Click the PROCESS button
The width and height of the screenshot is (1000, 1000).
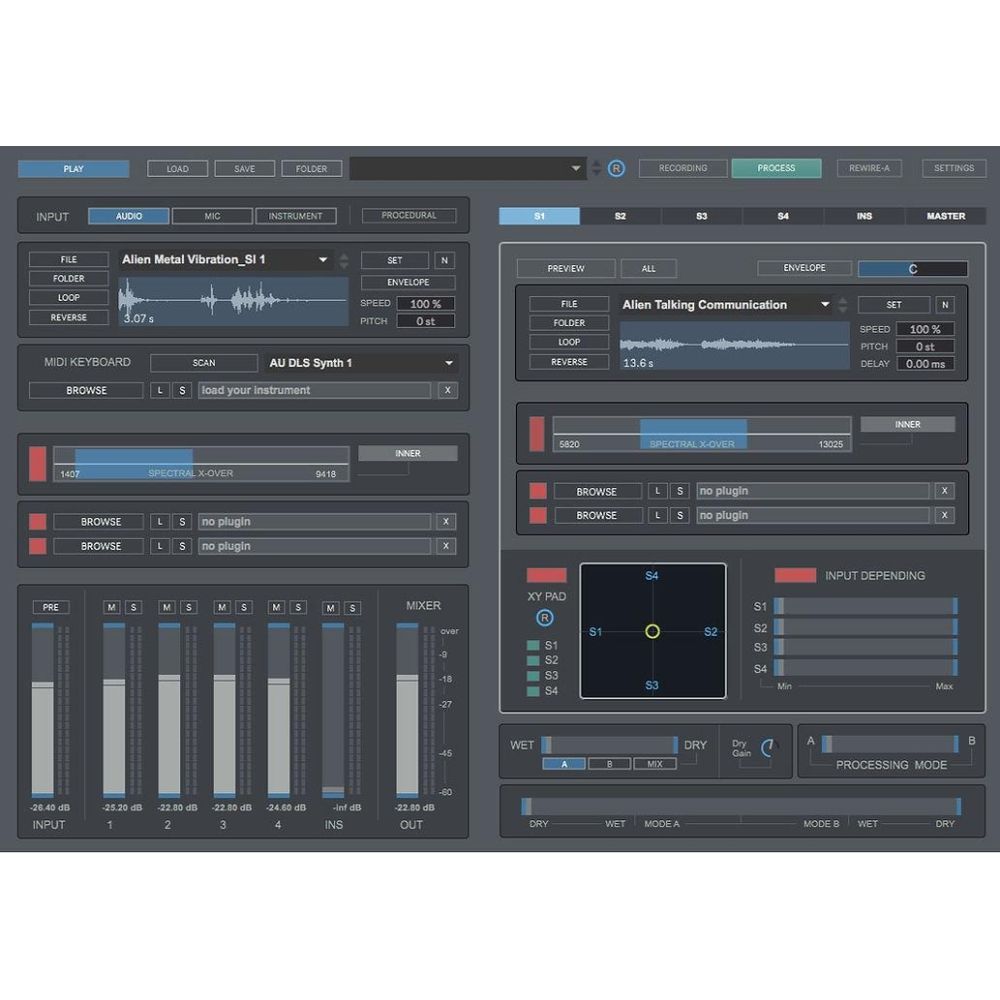777,168
